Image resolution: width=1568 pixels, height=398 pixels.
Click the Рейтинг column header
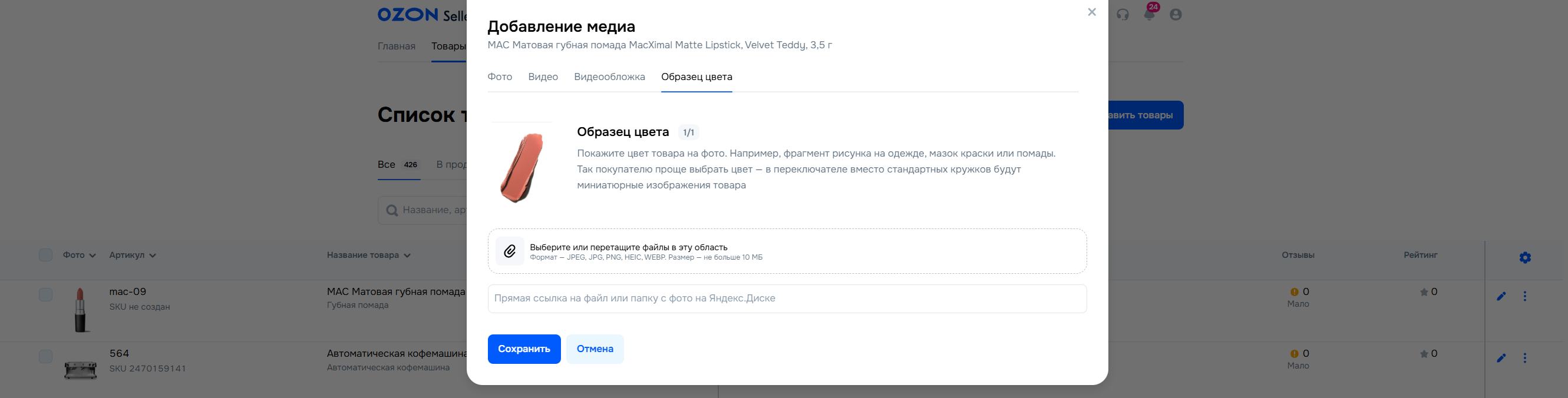click(x=1421, y=256)
